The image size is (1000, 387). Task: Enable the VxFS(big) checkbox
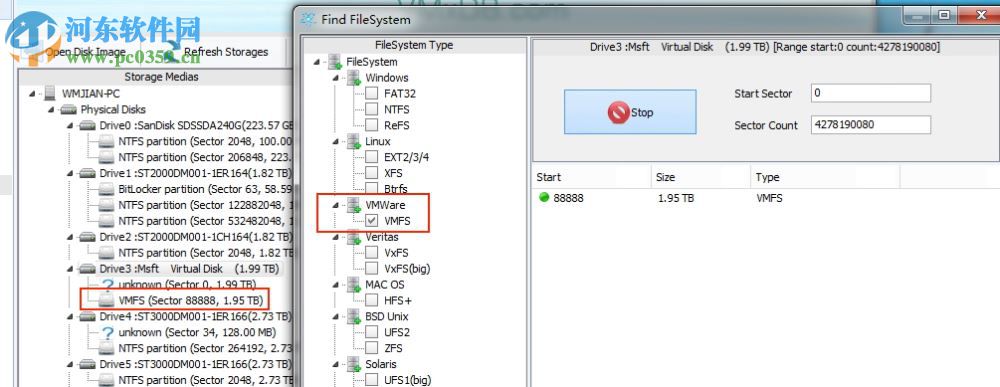pos(371,268)
